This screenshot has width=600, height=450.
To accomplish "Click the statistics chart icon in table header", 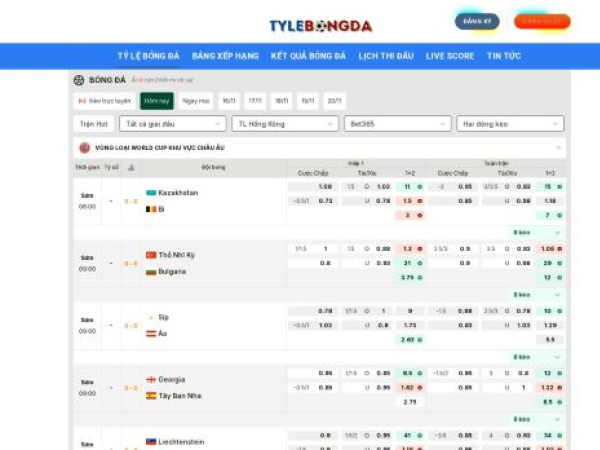I will point(131,167).
